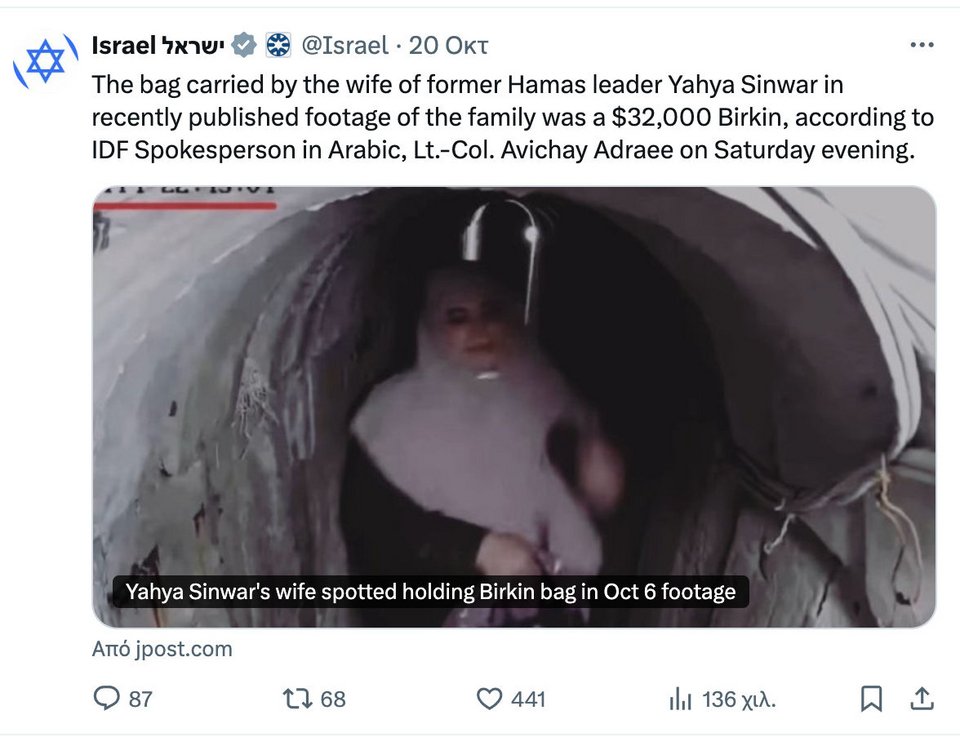Click the repost arrows icon
The image size is (960, 737).
[298, 698]
